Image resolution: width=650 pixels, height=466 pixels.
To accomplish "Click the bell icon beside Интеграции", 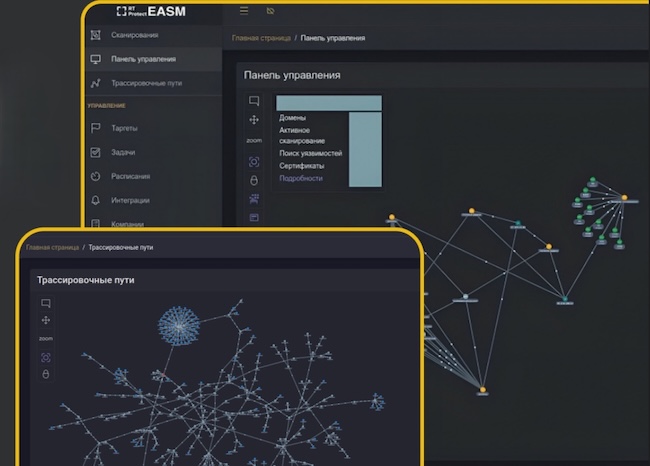I will [x=96, y=200].
